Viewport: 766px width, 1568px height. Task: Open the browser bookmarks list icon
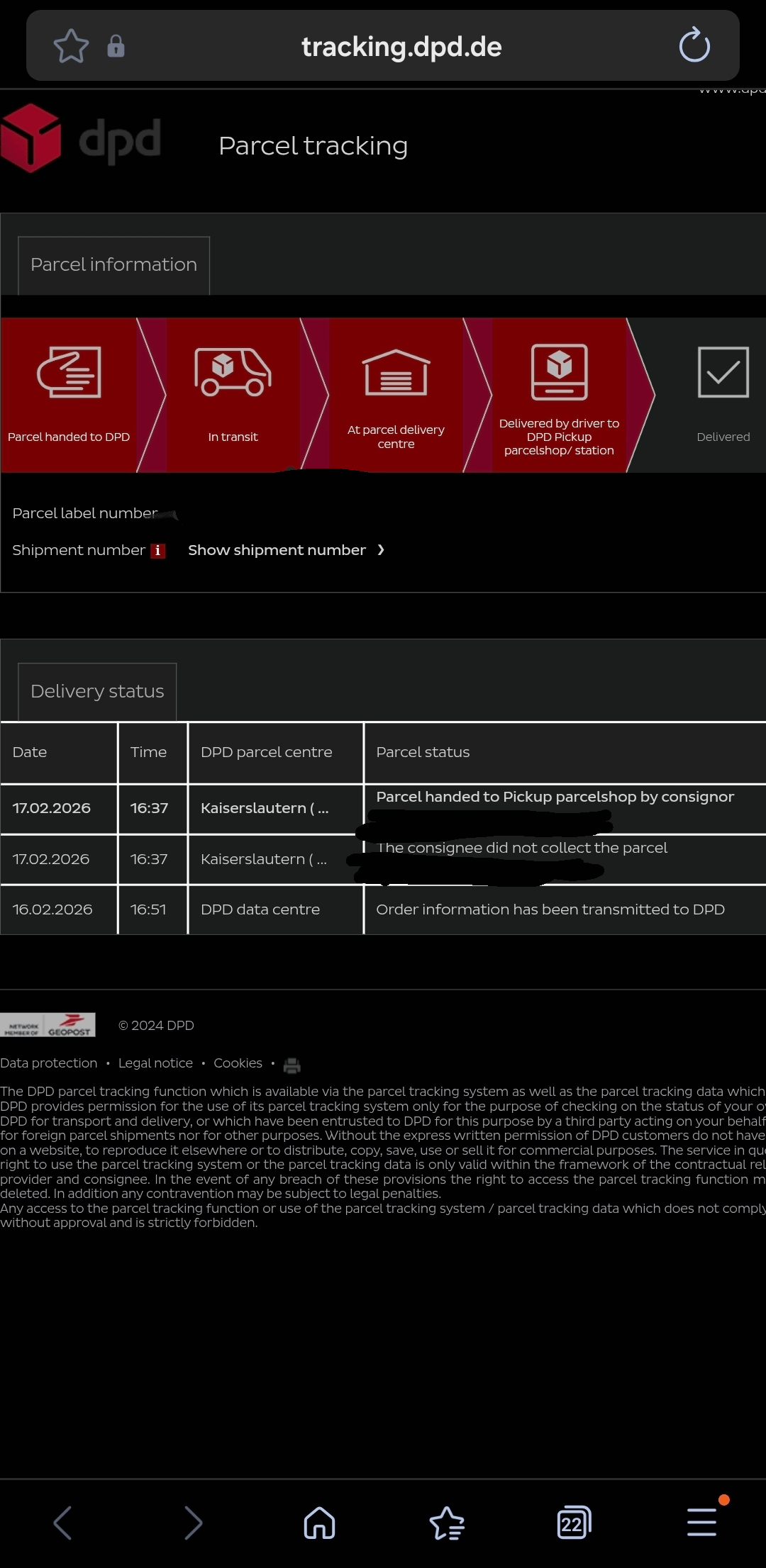pos(447,1523)
